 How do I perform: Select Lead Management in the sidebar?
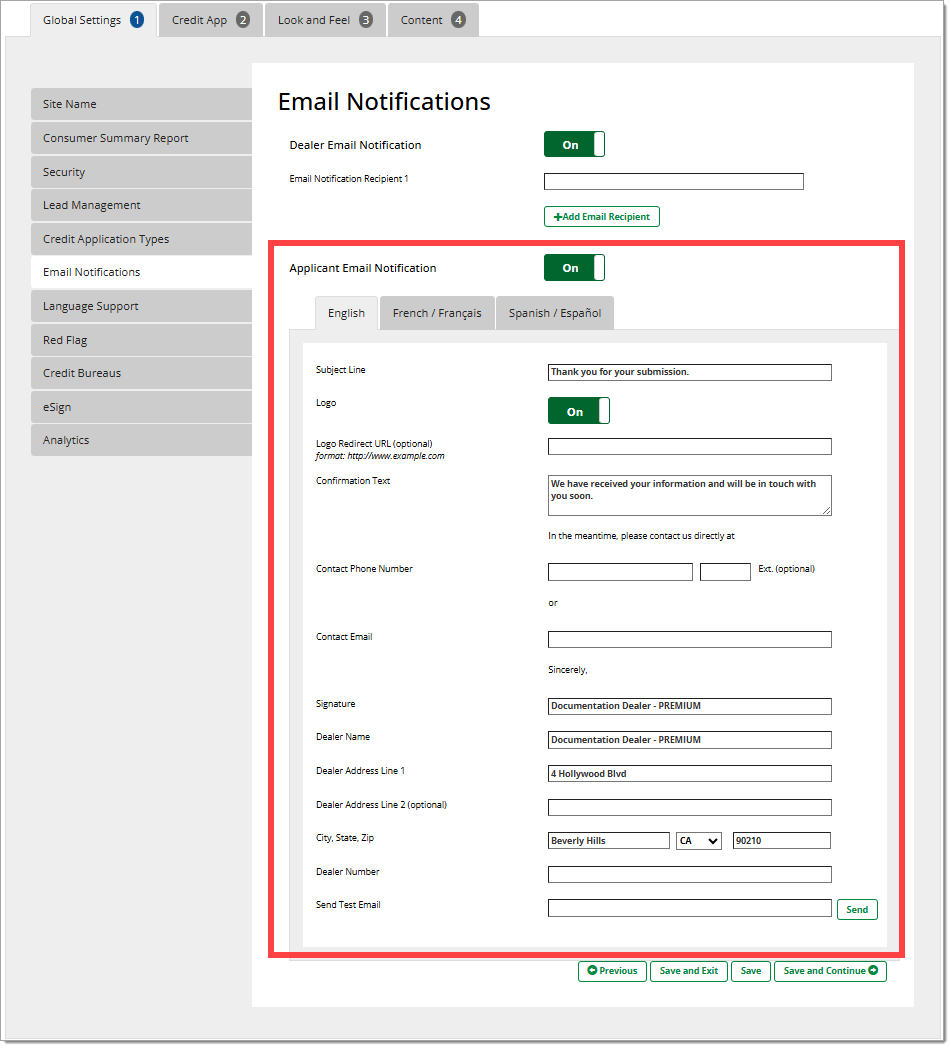pos(141,205)
